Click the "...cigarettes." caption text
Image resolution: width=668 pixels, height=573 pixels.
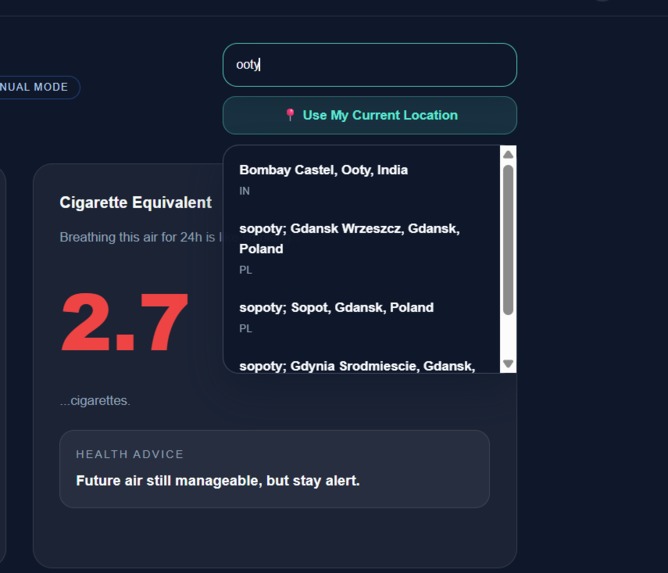[x=95, y=400]
